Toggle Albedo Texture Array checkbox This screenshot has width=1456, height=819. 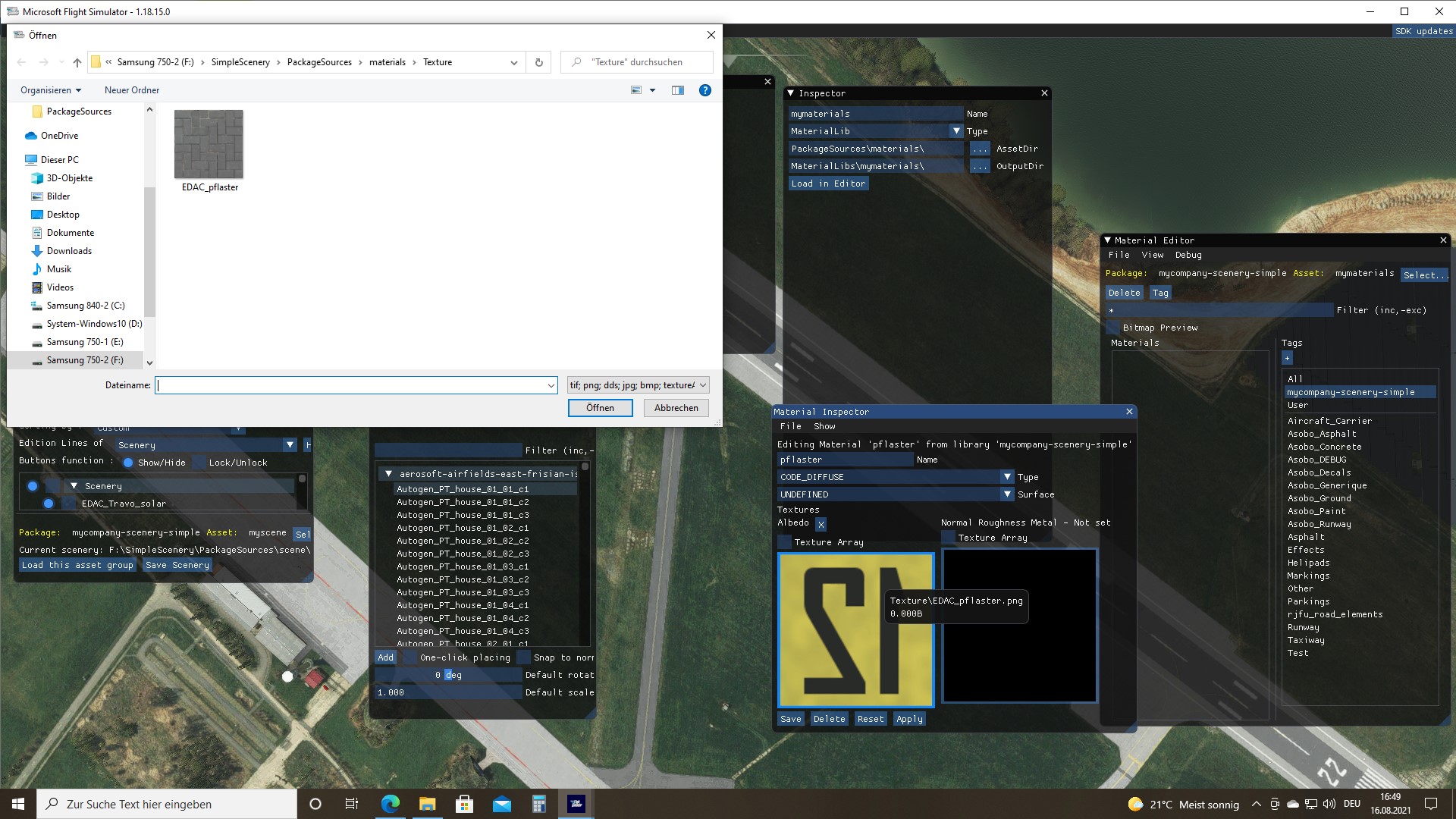pos(785,542)
